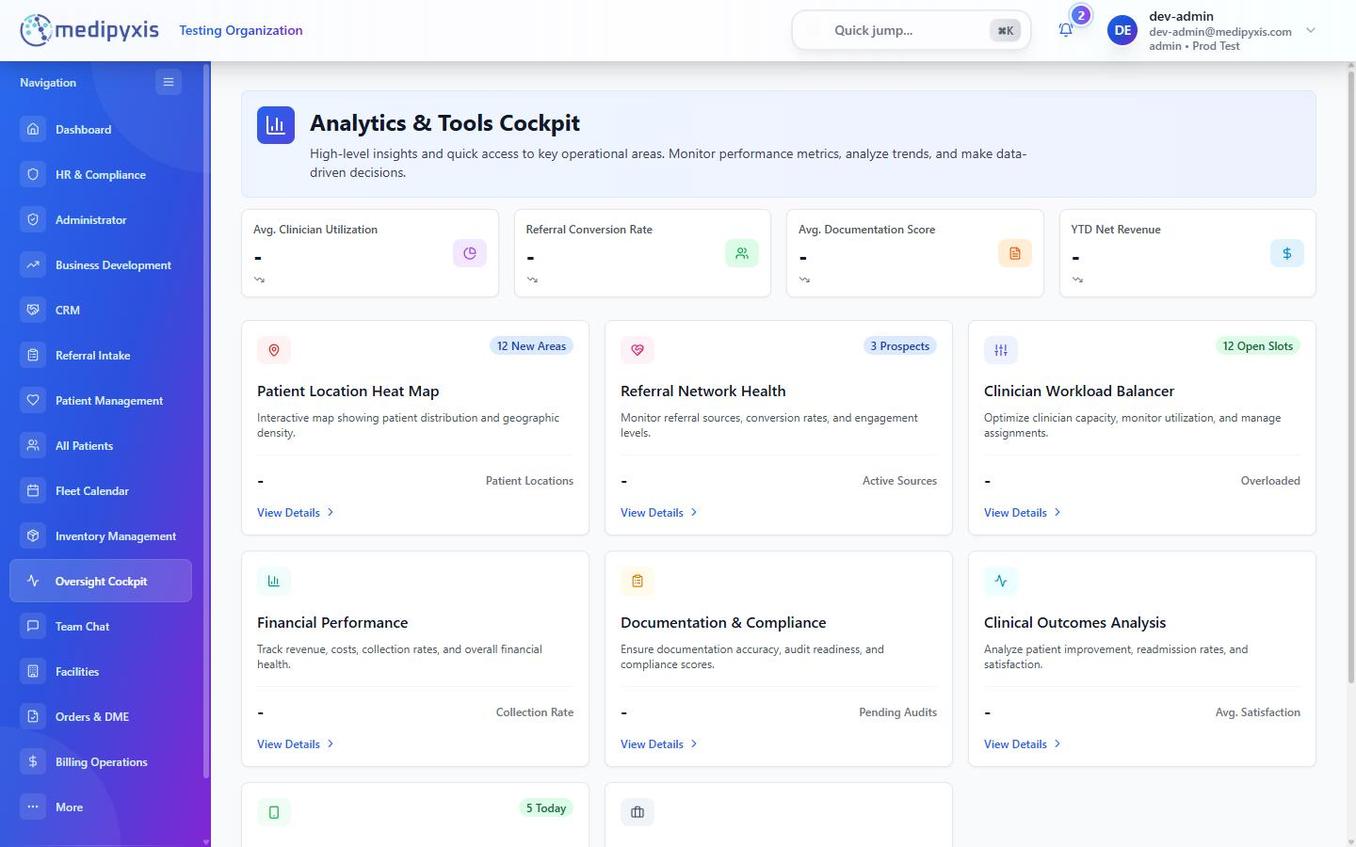The height and width of the screenshot is (847, 1356).
Task: Expand the More menu ellipsis icon
Action: pos(33,807)
